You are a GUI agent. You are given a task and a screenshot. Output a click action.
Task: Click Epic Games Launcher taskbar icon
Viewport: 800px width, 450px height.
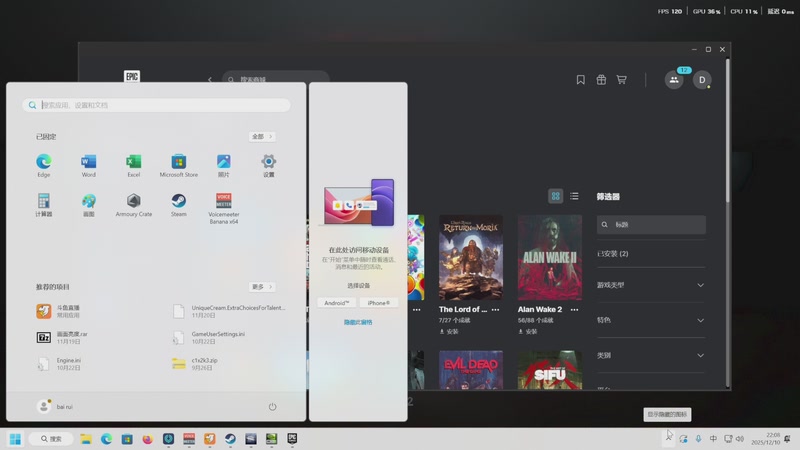pyautogui.click(x=292, y=439)
